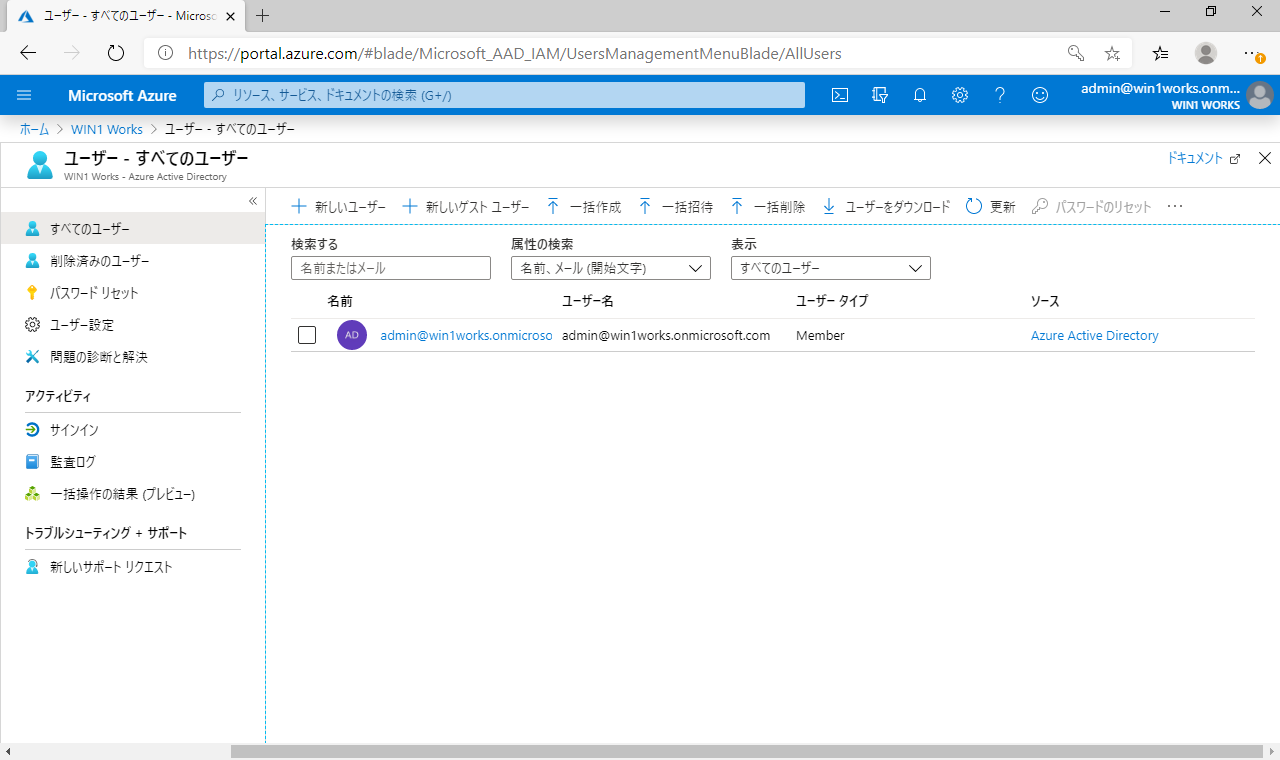This screenshot has width=1280, height=760.
Task: Click the WIN1 Works breadcrumb link
Action: (x=107, y=129)
